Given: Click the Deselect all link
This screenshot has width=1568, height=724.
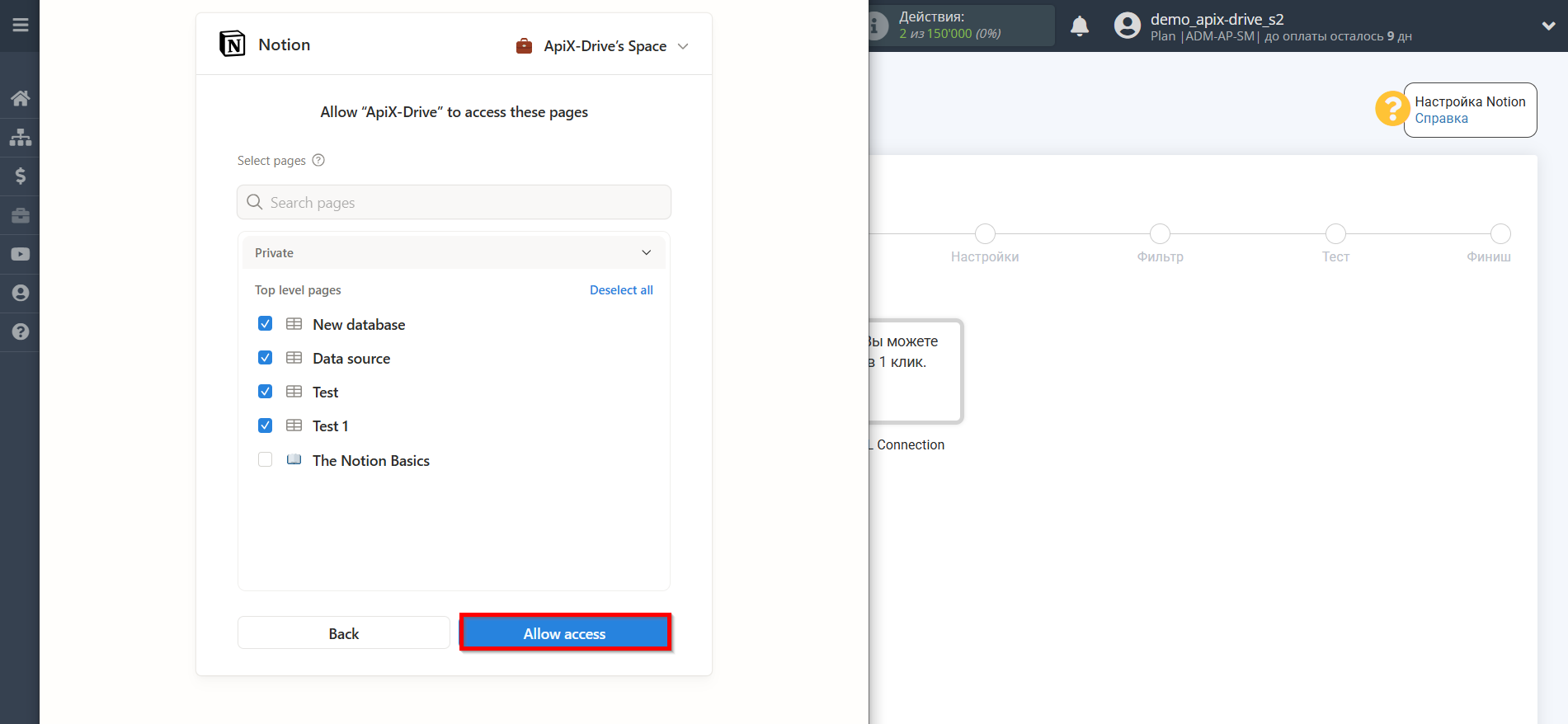Looking at the screenshot, I should [x=621, y=290].
